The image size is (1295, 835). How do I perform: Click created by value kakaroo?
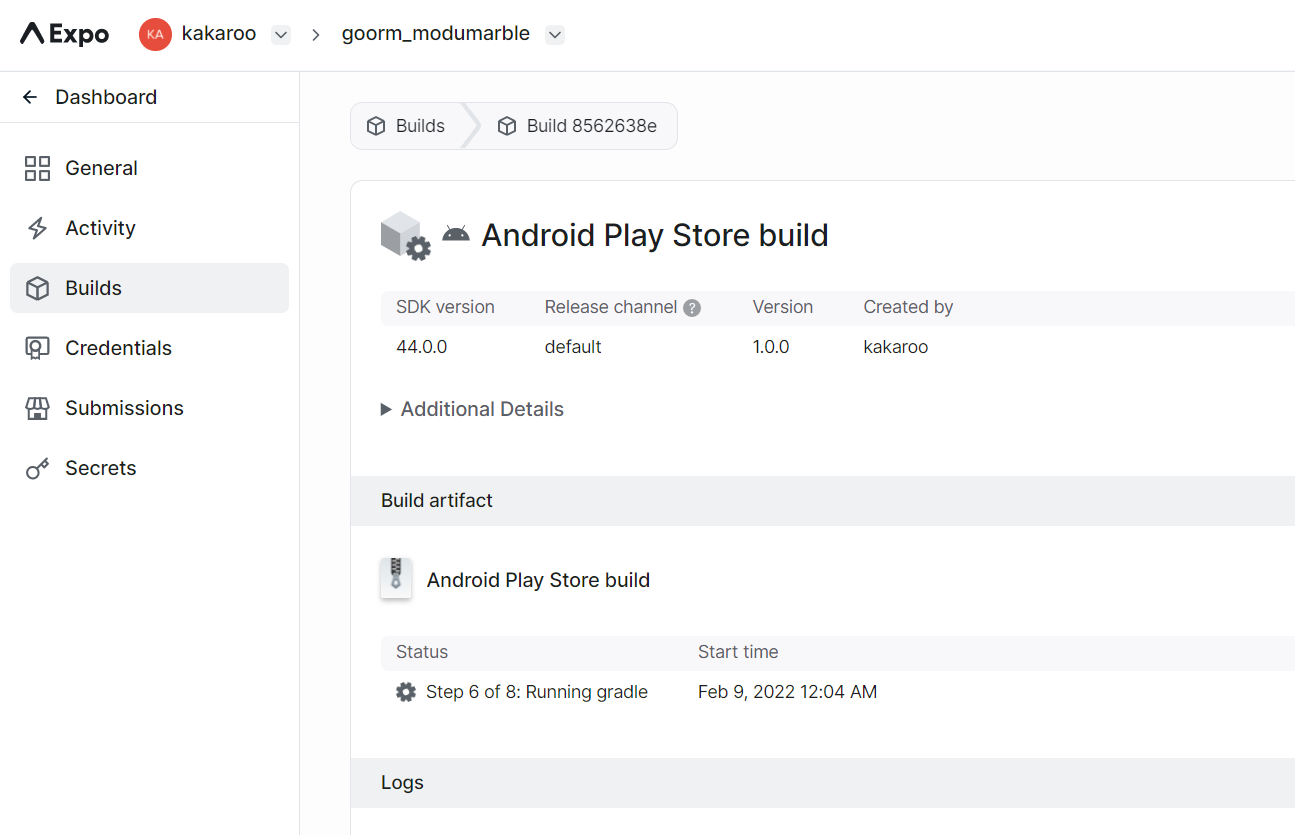(896, 347)
